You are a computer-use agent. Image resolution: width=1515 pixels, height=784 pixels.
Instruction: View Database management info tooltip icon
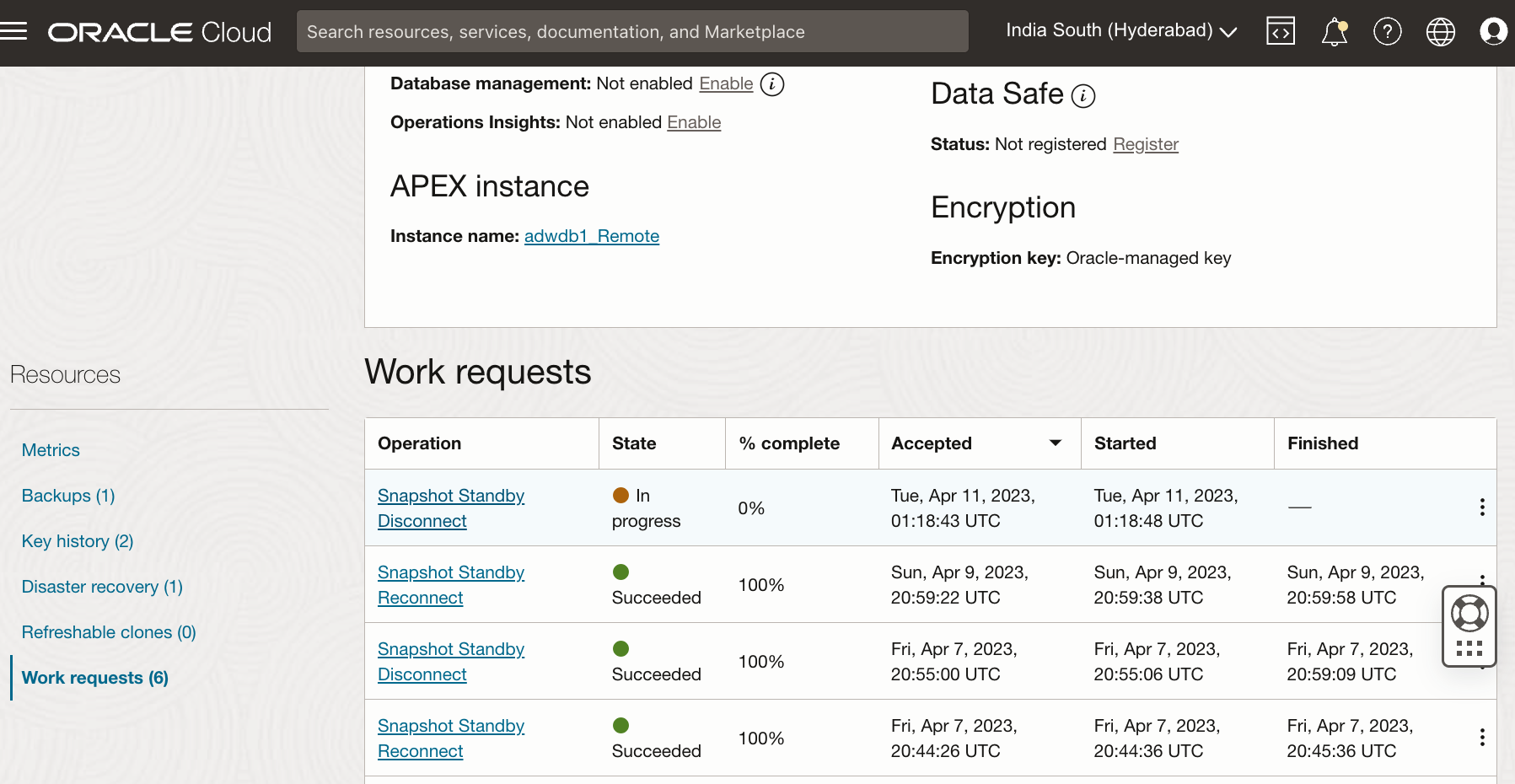[x=773, y=84]
